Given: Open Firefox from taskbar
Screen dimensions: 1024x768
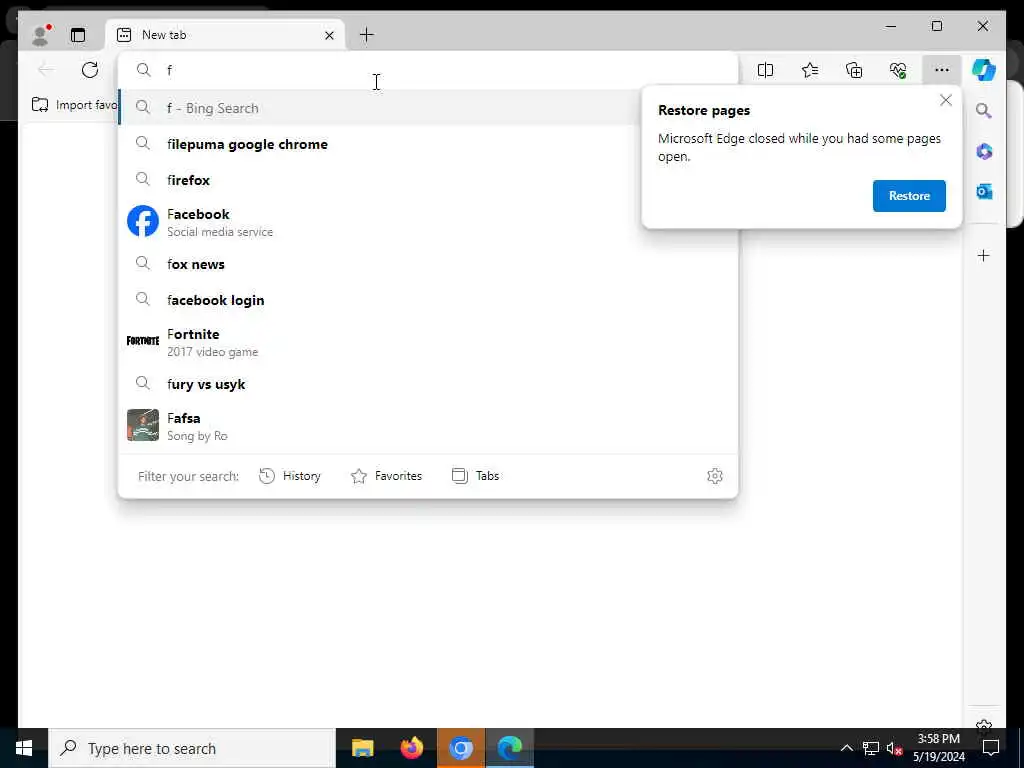Looking at the screenshot, I should point(411,748).
